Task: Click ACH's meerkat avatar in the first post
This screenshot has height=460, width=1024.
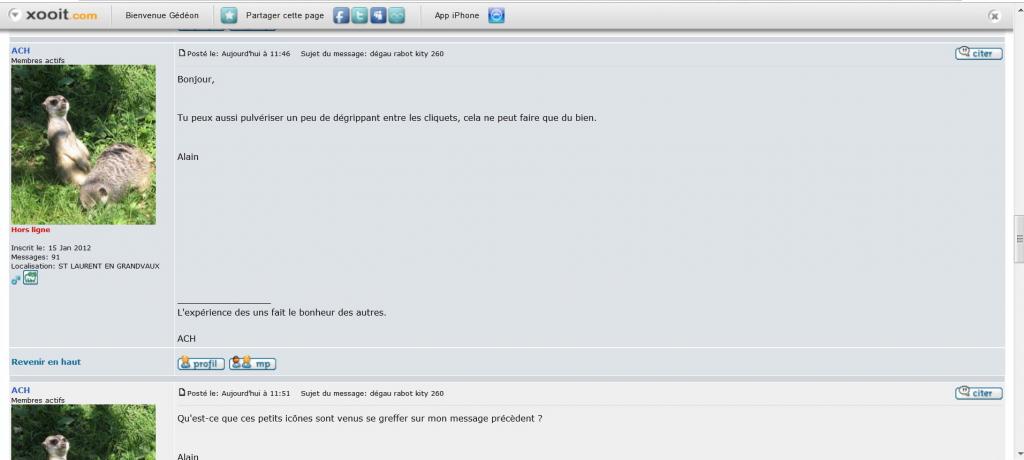Action: coord(84,144)
